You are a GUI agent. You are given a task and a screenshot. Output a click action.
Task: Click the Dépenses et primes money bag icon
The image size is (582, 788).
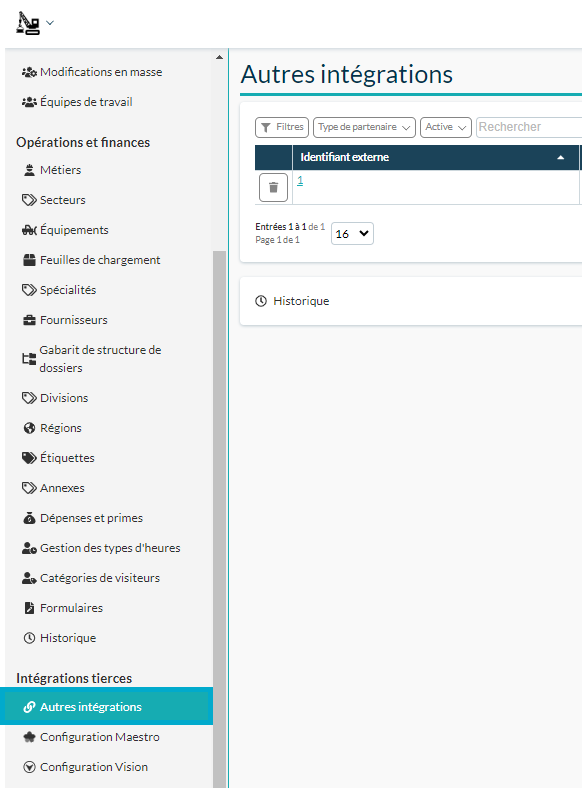point(30,518)
